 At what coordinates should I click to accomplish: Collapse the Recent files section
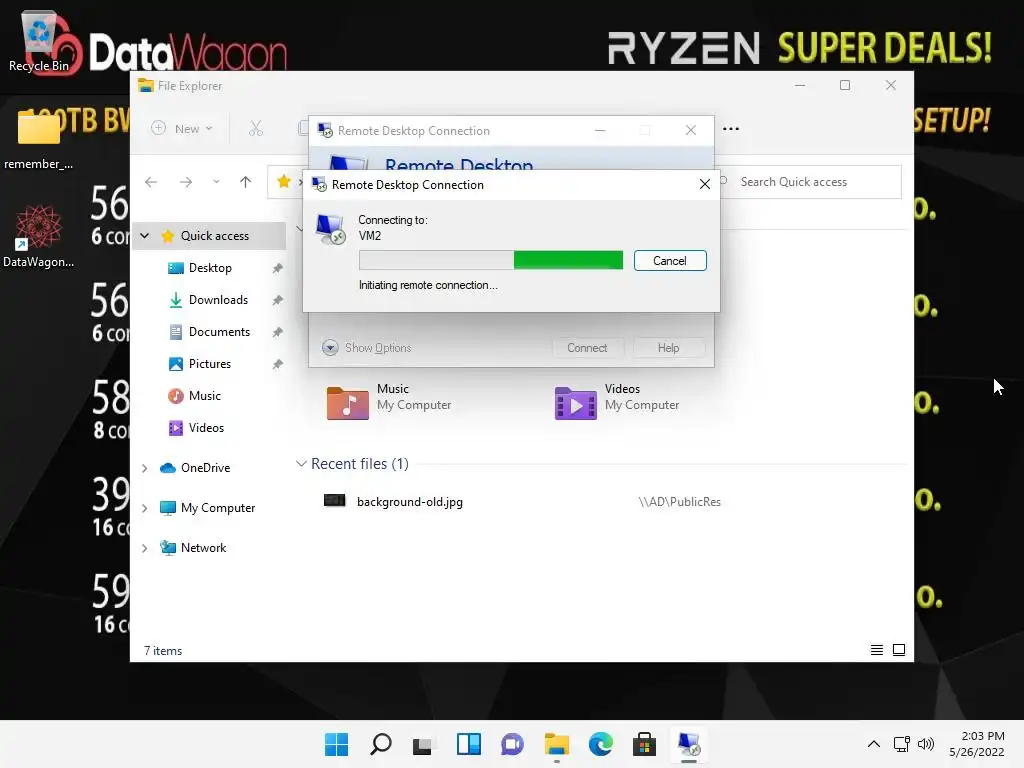click(x=301, y=464)
